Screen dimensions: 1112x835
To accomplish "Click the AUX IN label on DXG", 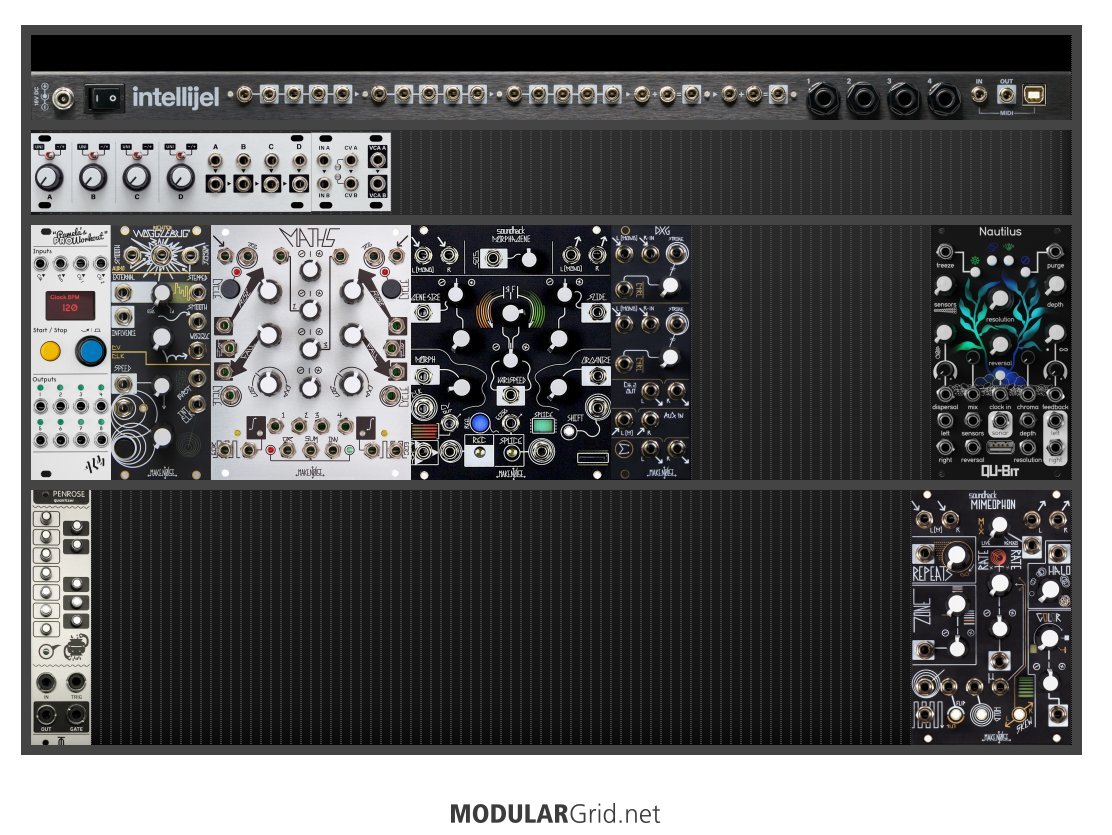I will pyautogui.click(x=674, y=416).
